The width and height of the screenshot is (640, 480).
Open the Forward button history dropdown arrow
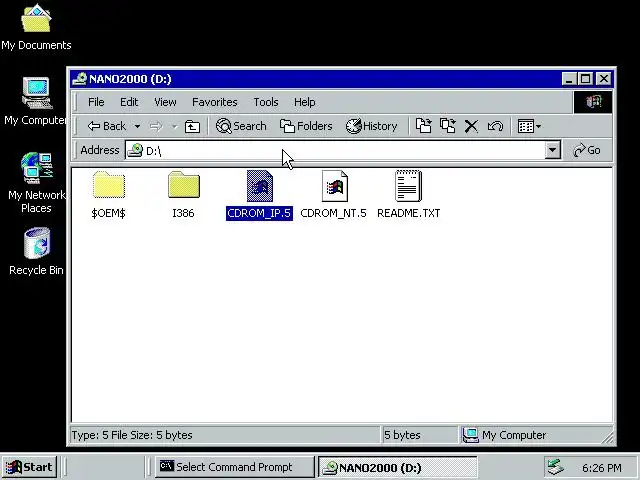[x=175, y=127]
